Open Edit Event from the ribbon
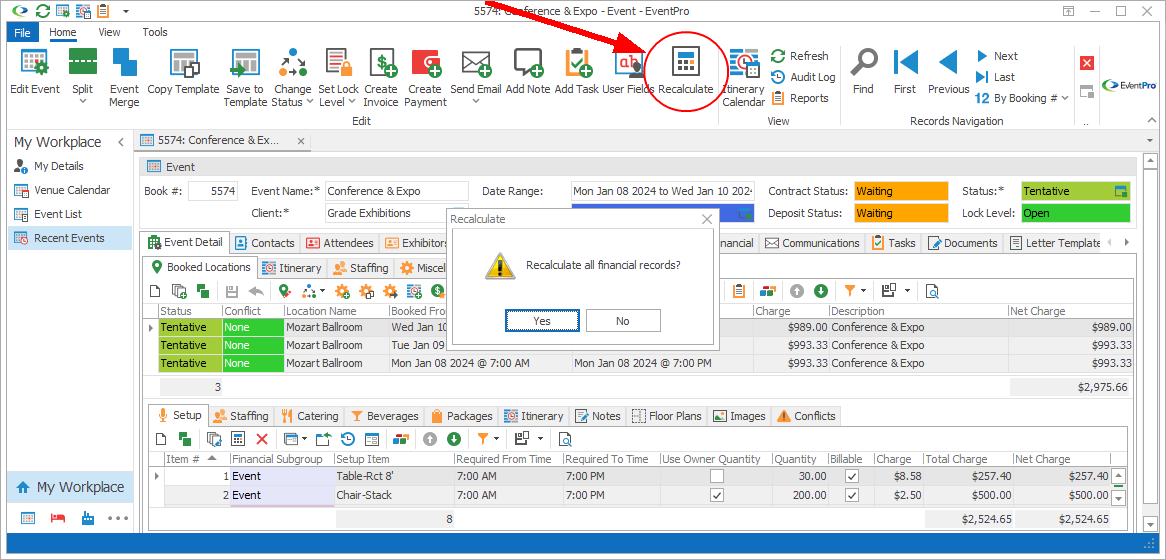Image resolution: width=1166 pixels, height=560 pixels. tap(35, 71)
